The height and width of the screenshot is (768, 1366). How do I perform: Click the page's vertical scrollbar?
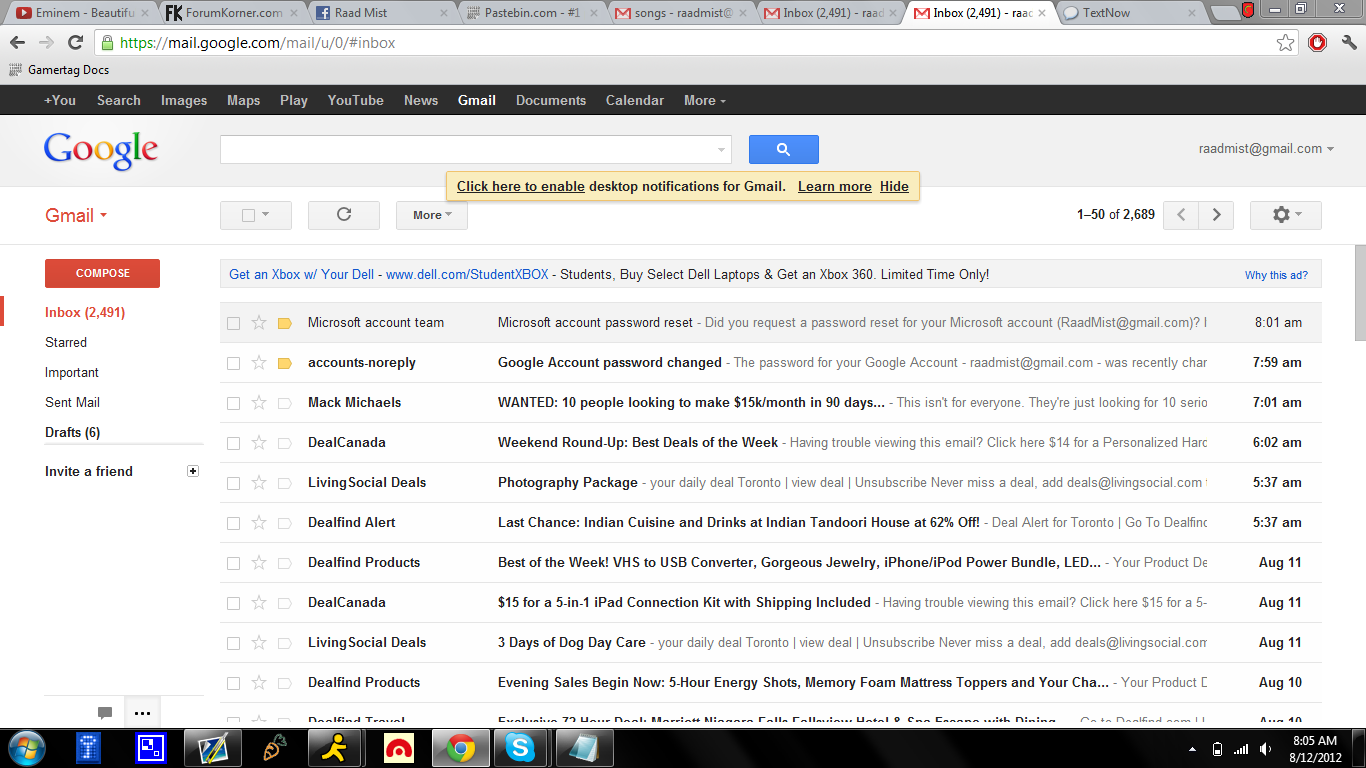coord(1360,295)
